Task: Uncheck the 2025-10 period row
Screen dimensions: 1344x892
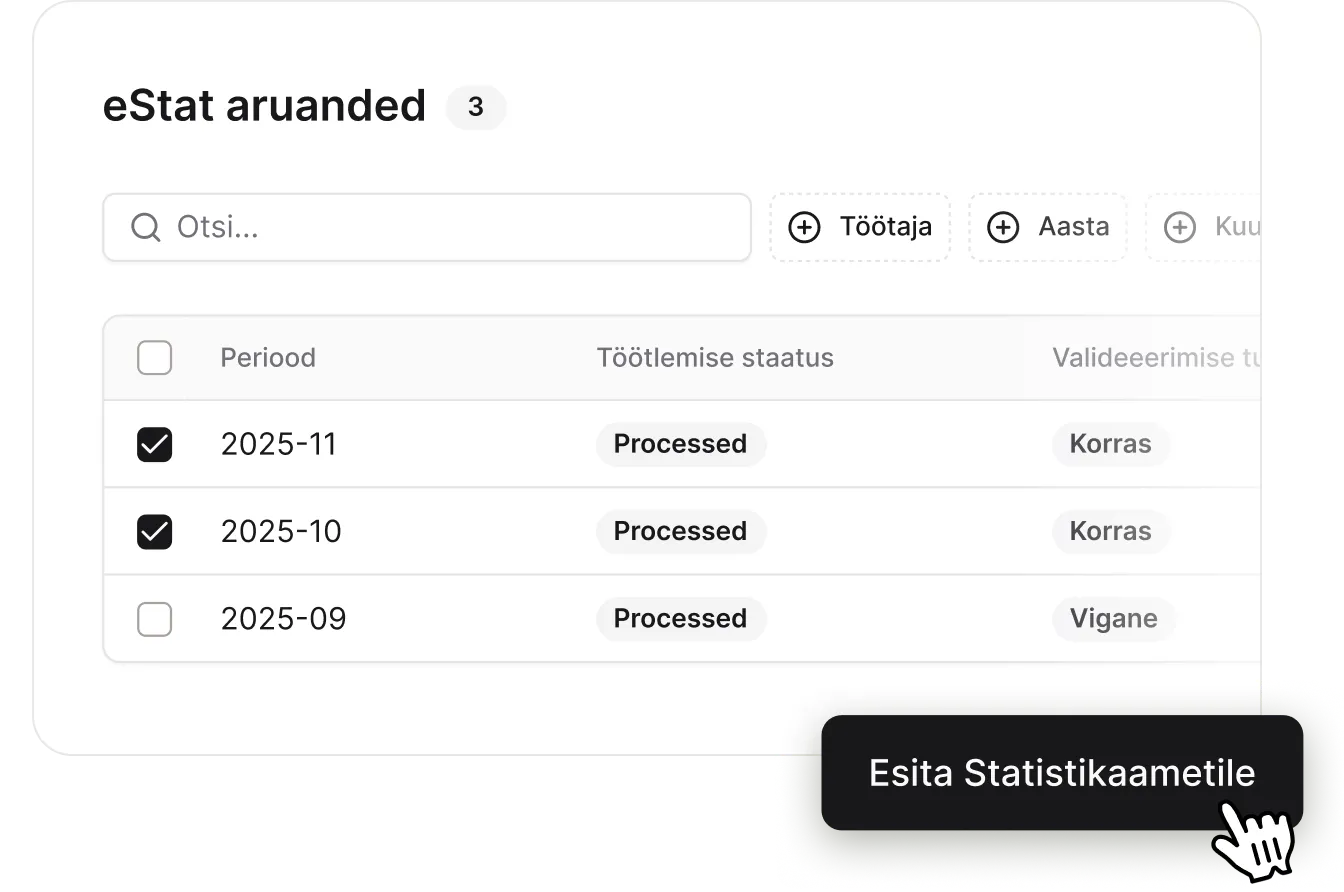Action: pos(155,531)
